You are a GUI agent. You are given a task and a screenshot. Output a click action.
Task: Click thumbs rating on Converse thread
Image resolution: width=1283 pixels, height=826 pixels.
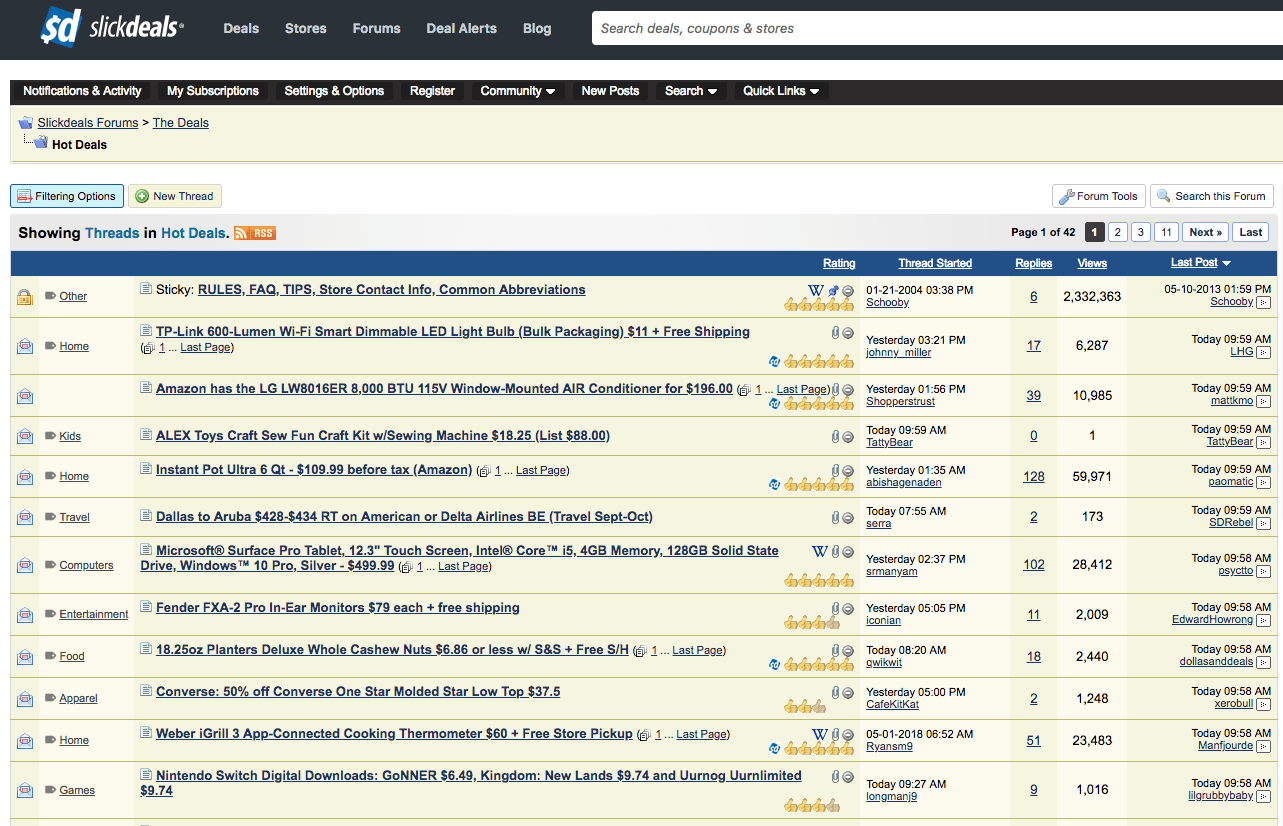coord(805,706)
